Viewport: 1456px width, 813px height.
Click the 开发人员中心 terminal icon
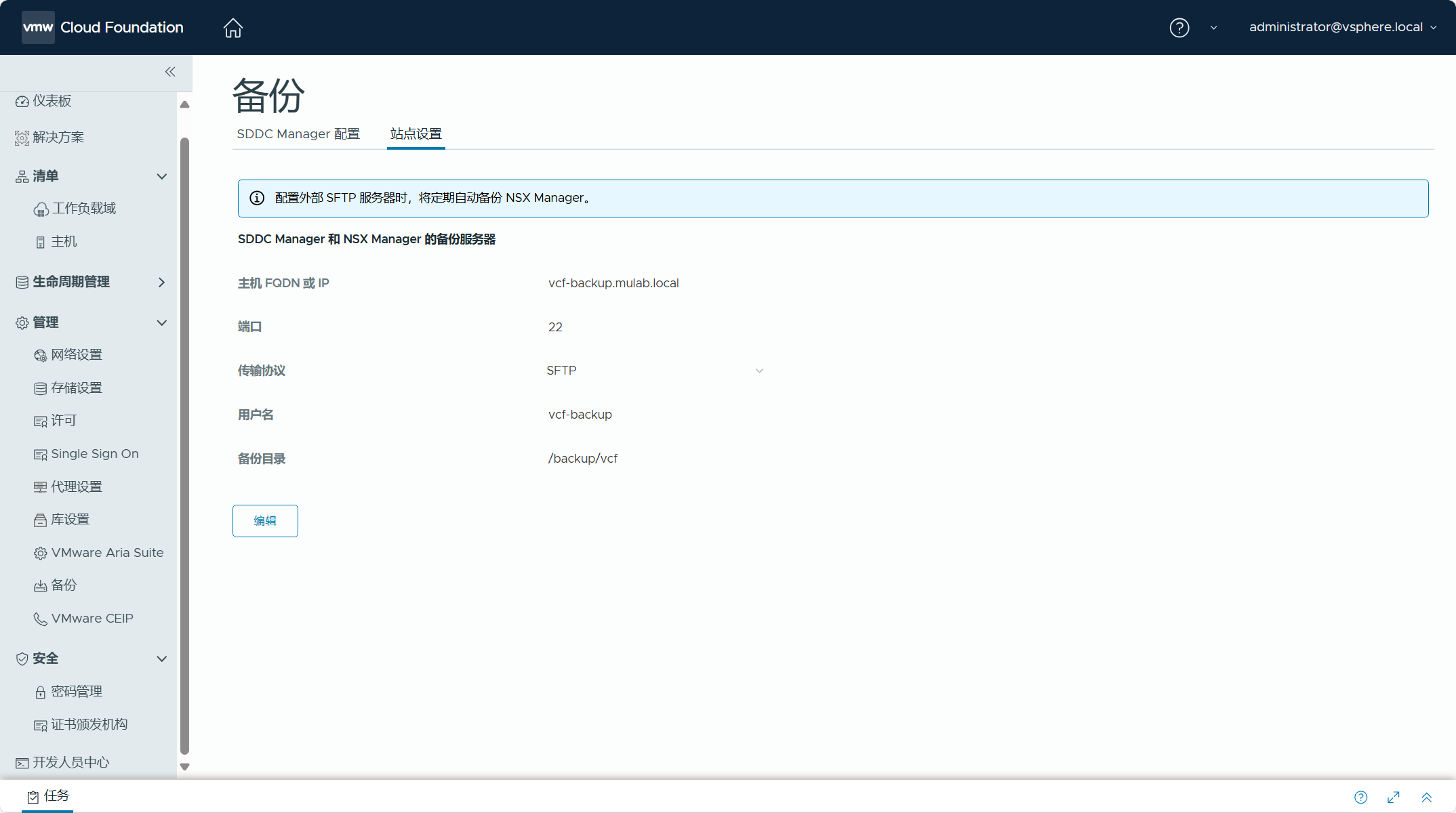coord(22,764)
